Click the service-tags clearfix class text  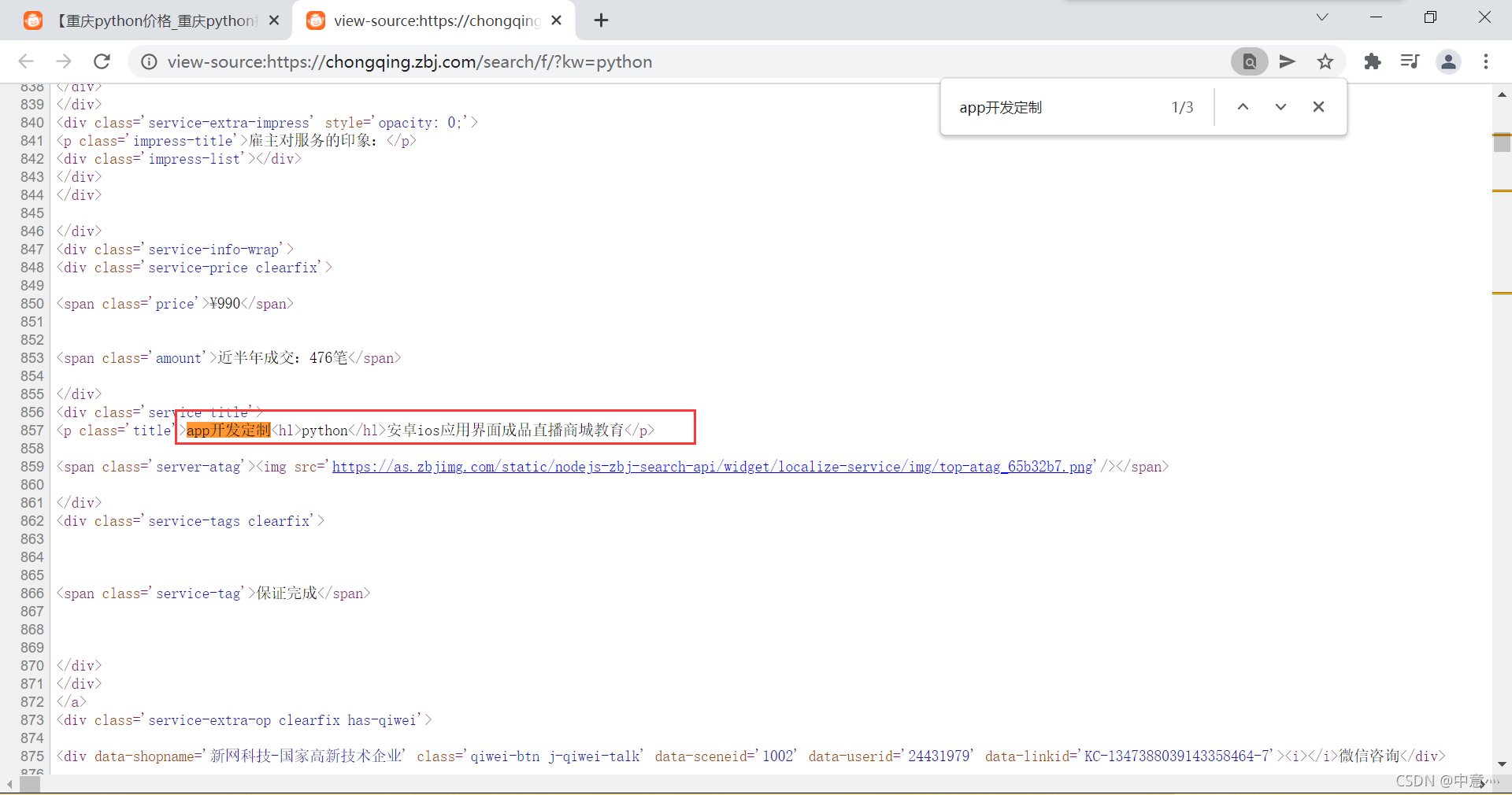229,521
